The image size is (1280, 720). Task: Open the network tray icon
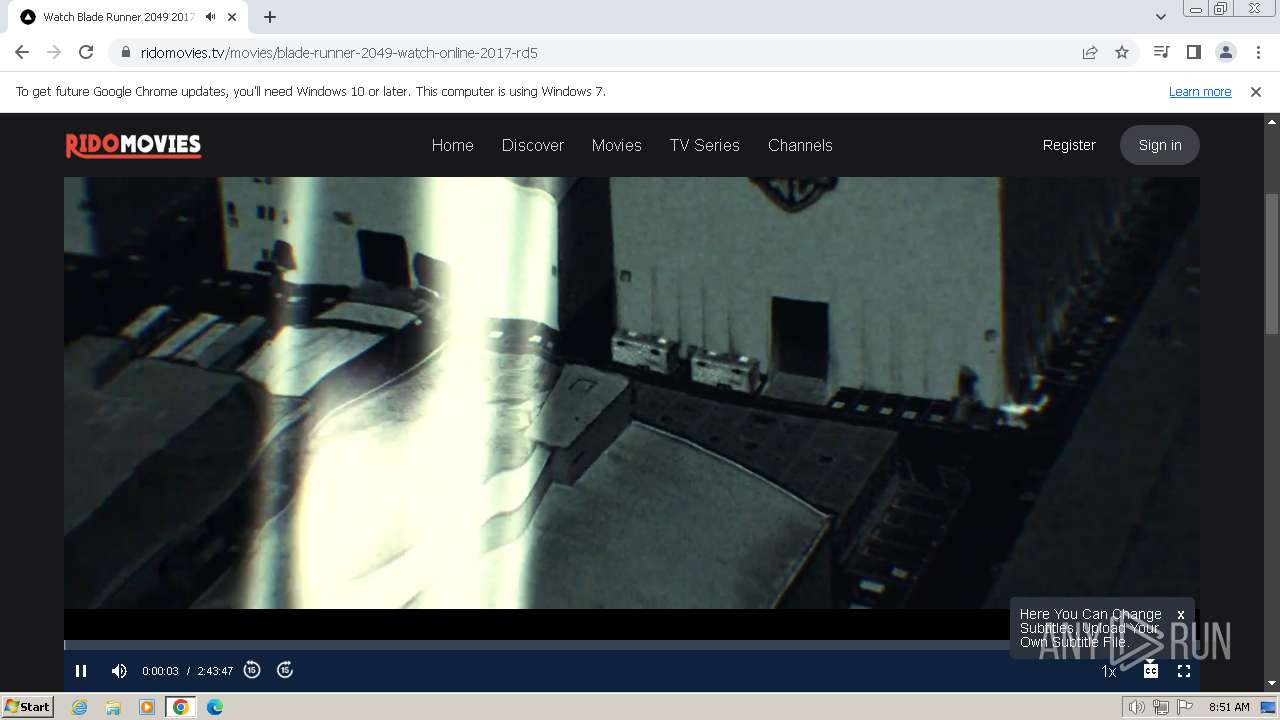1161,707
